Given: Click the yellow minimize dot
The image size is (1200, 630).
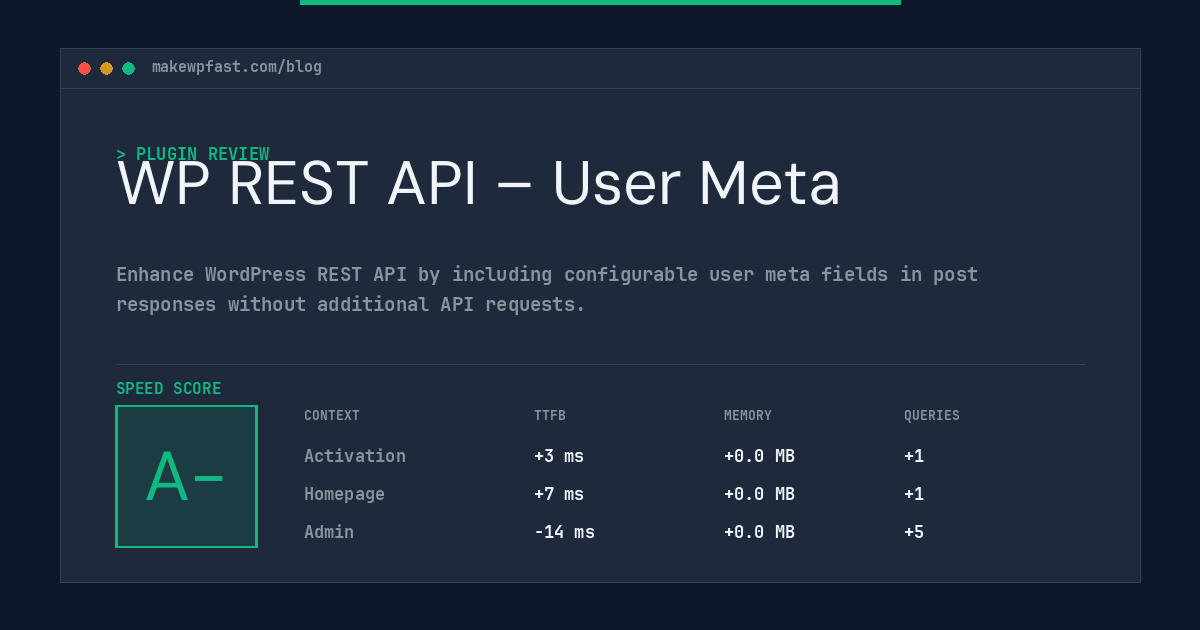Looking at the screenshot, I should (x=106, y=68).
